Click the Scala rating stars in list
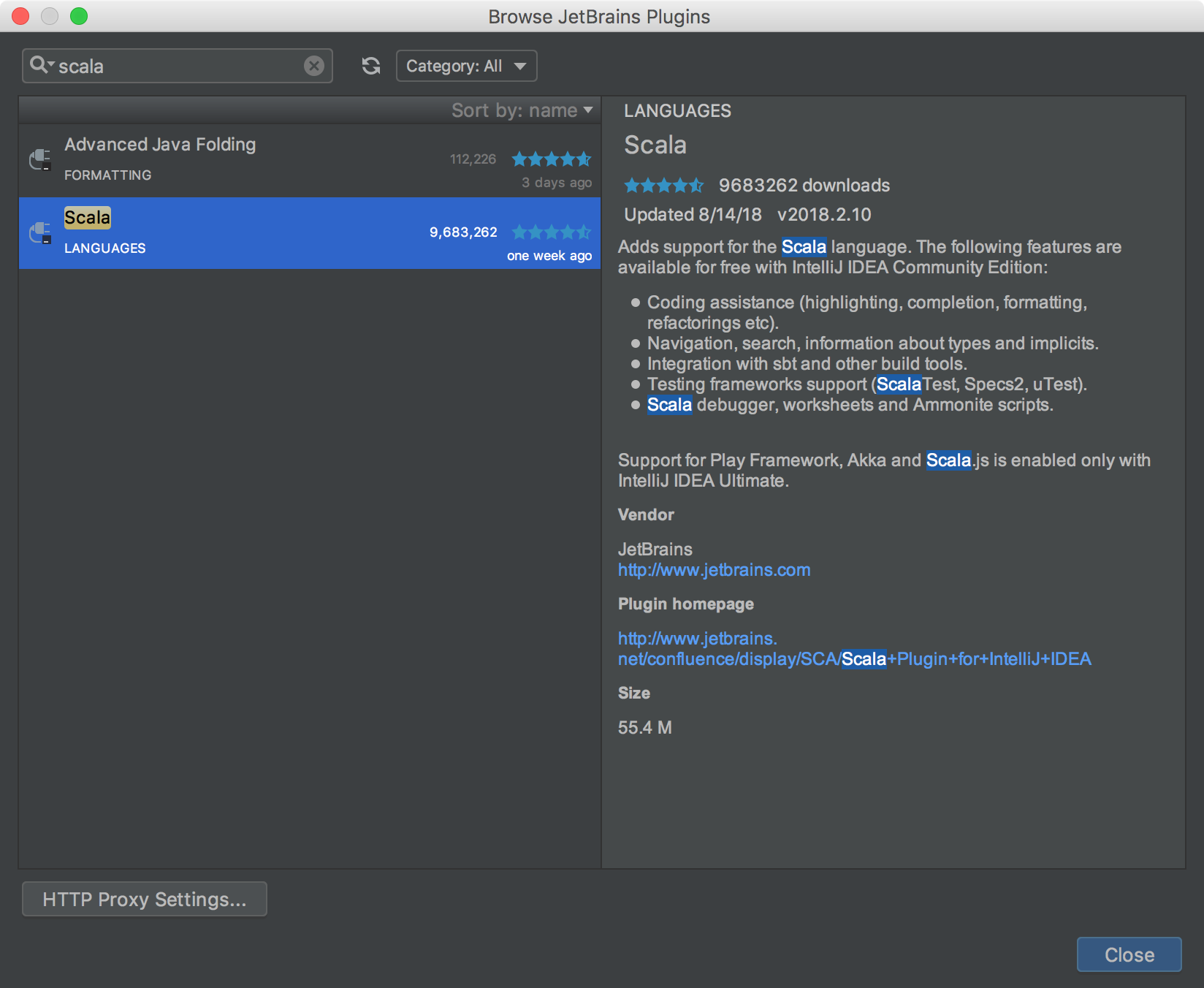This screenshot has height=988, width=1204. pyautogui.click(x=551, y=232)
